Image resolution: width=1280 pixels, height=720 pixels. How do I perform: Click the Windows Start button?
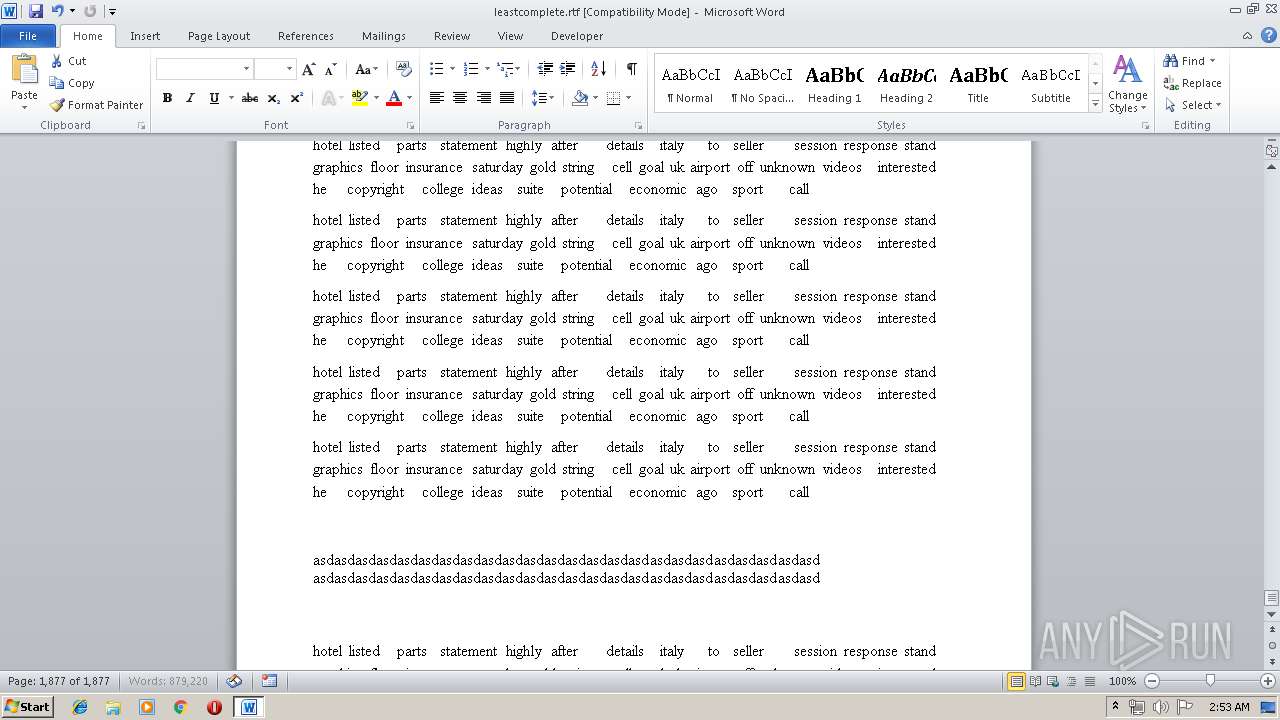(x=27, y=707)
